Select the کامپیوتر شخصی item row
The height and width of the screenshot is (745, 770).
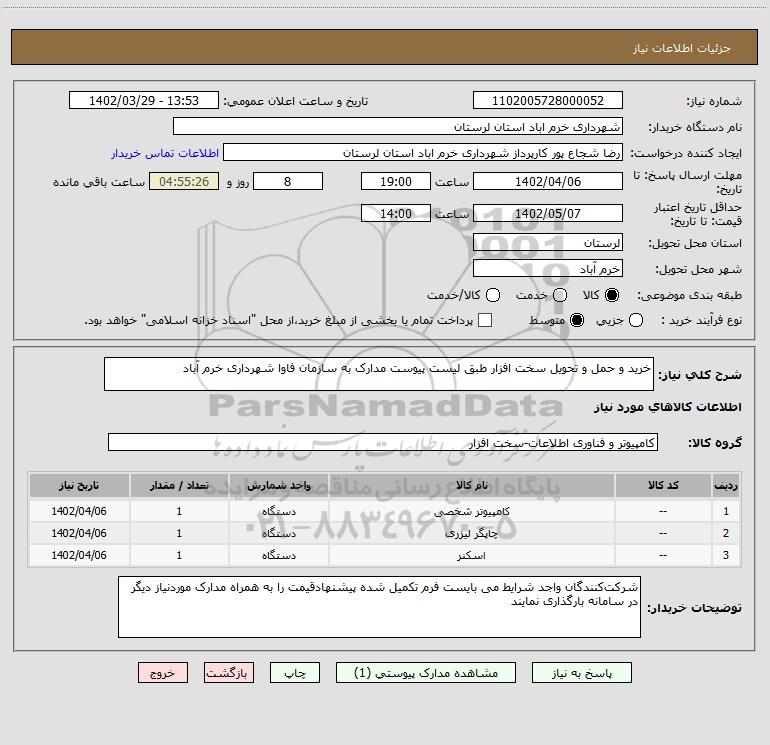[x=385, y=511]
